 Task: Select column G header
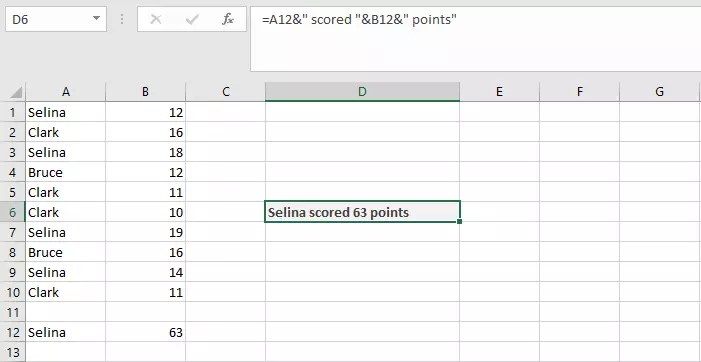click(660, 92)
